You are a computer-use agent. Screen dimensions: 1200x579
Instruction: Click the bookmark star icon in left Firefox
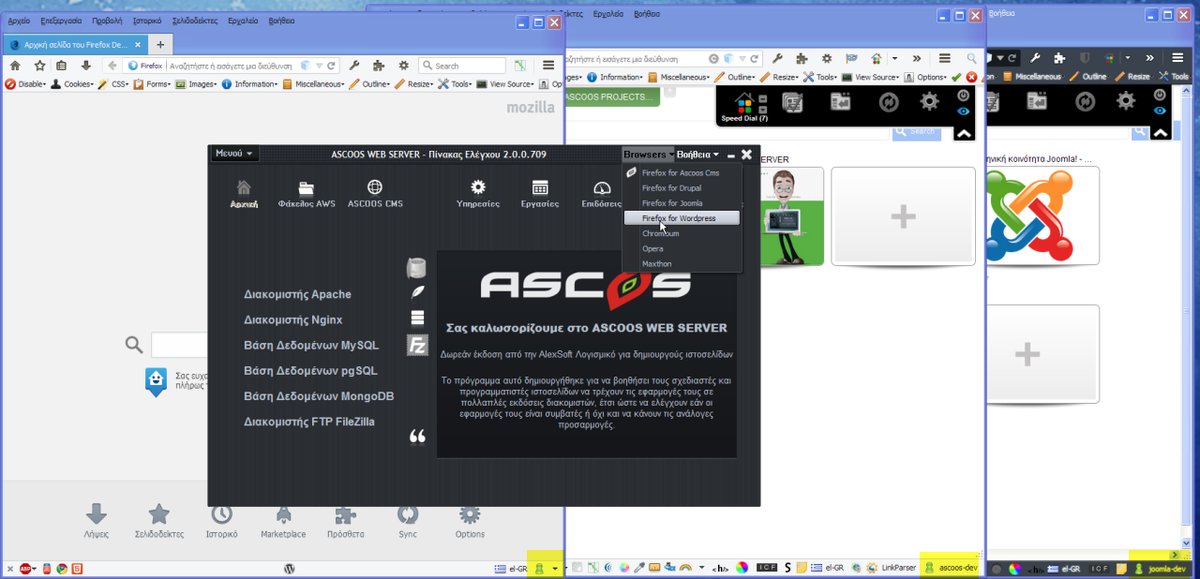(39, 65)
